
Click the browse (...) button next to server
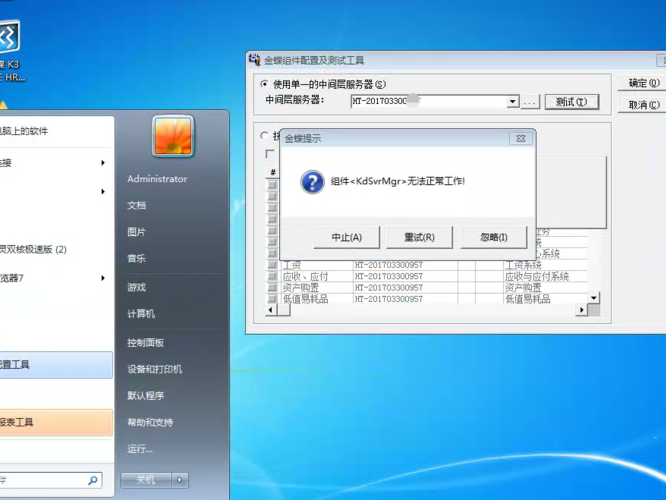click(530, 102)
